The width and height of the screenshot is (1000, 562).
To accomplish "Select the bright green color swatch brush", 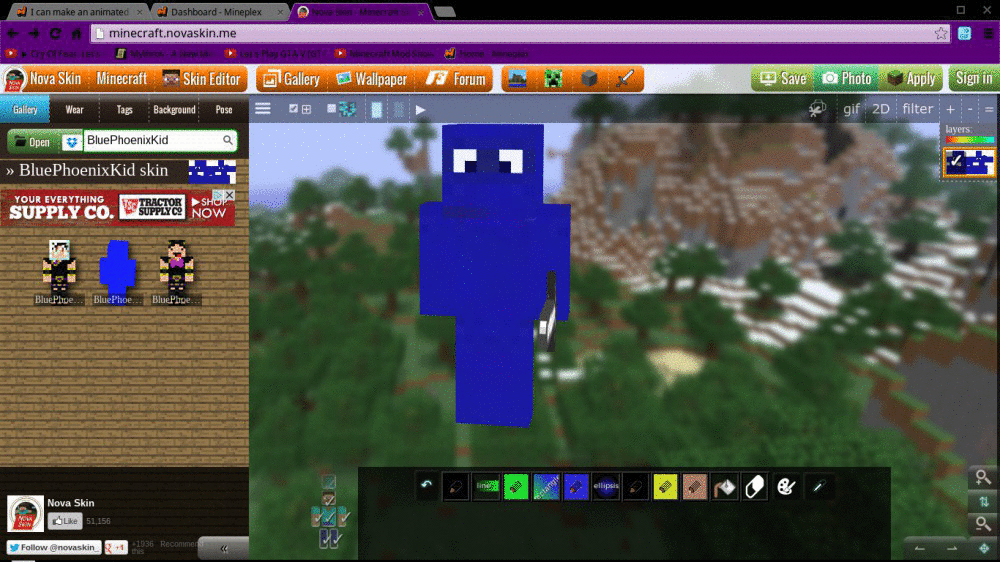I will (516, 486).
